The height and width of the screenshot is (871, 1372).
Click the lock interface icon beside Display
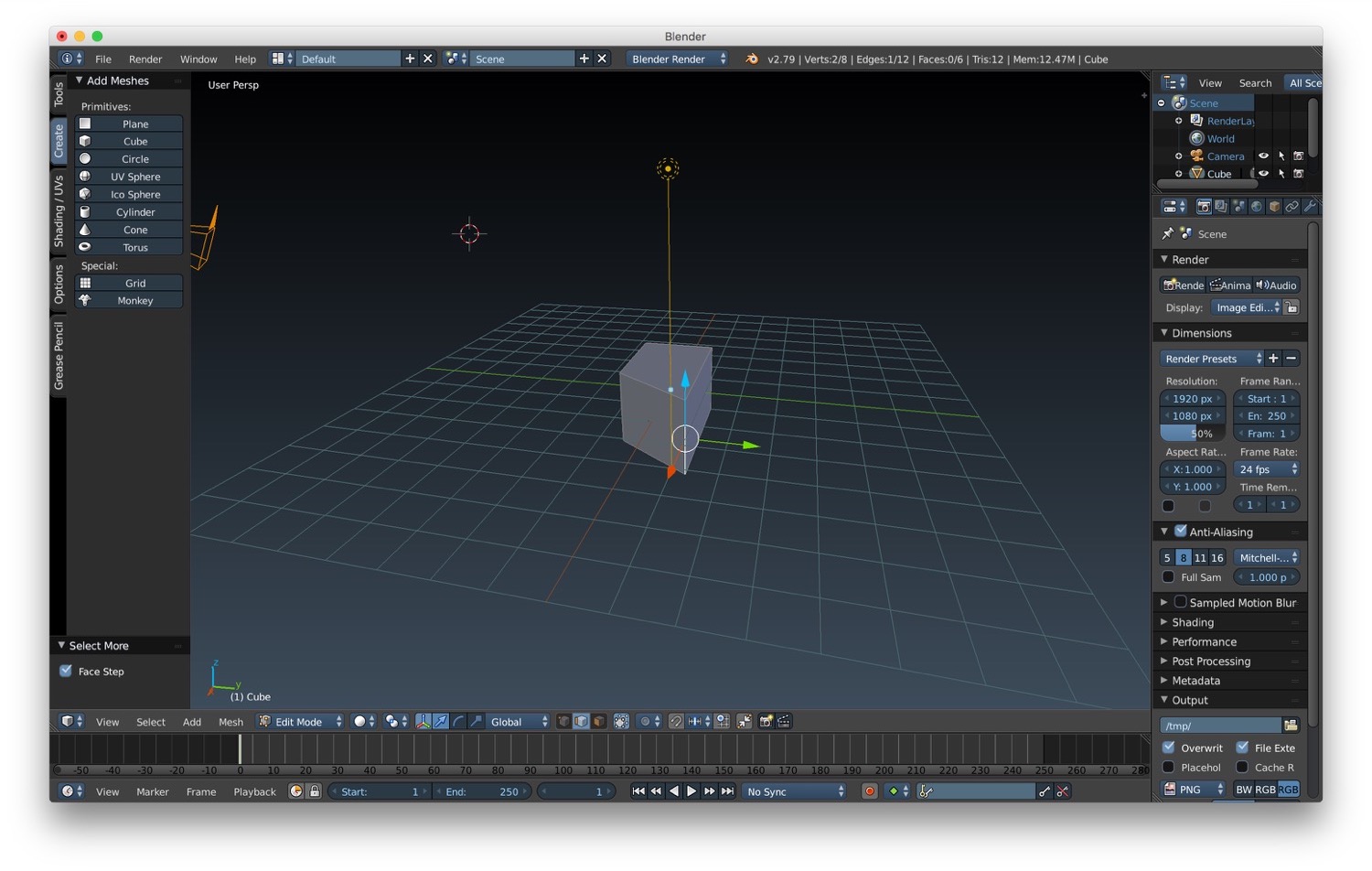tap(1292, 307)
